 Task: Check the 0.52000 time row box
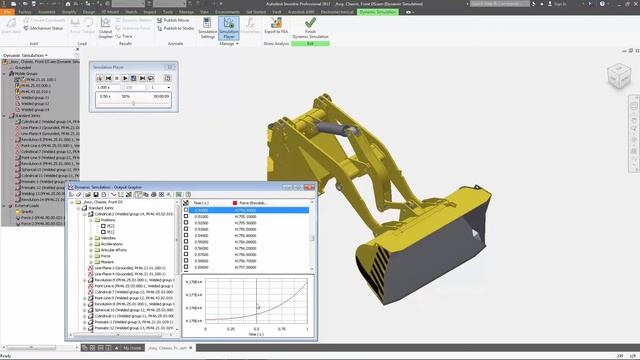click(186, 223)
